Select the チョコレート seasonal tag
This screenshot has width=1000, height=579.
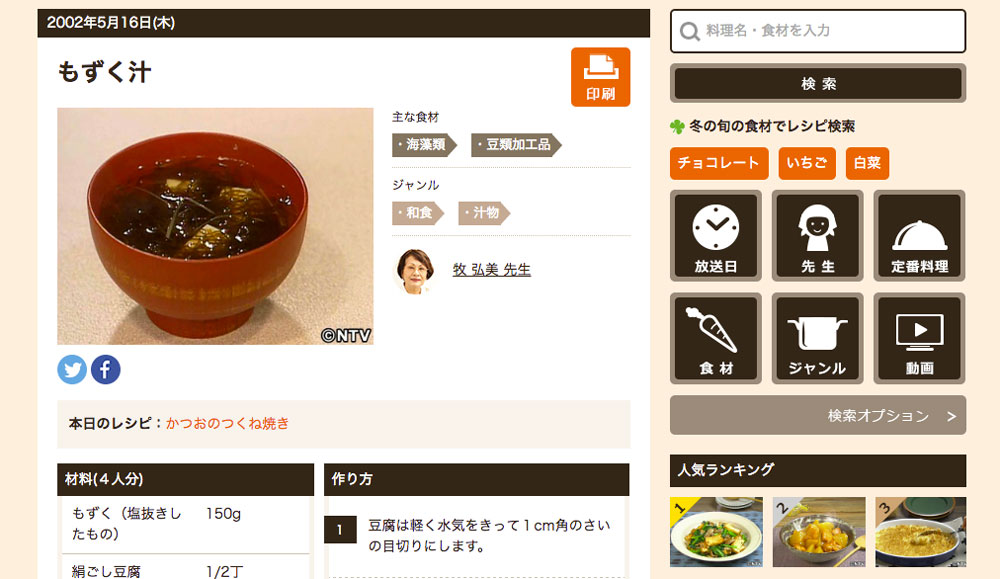pos(719,163)
